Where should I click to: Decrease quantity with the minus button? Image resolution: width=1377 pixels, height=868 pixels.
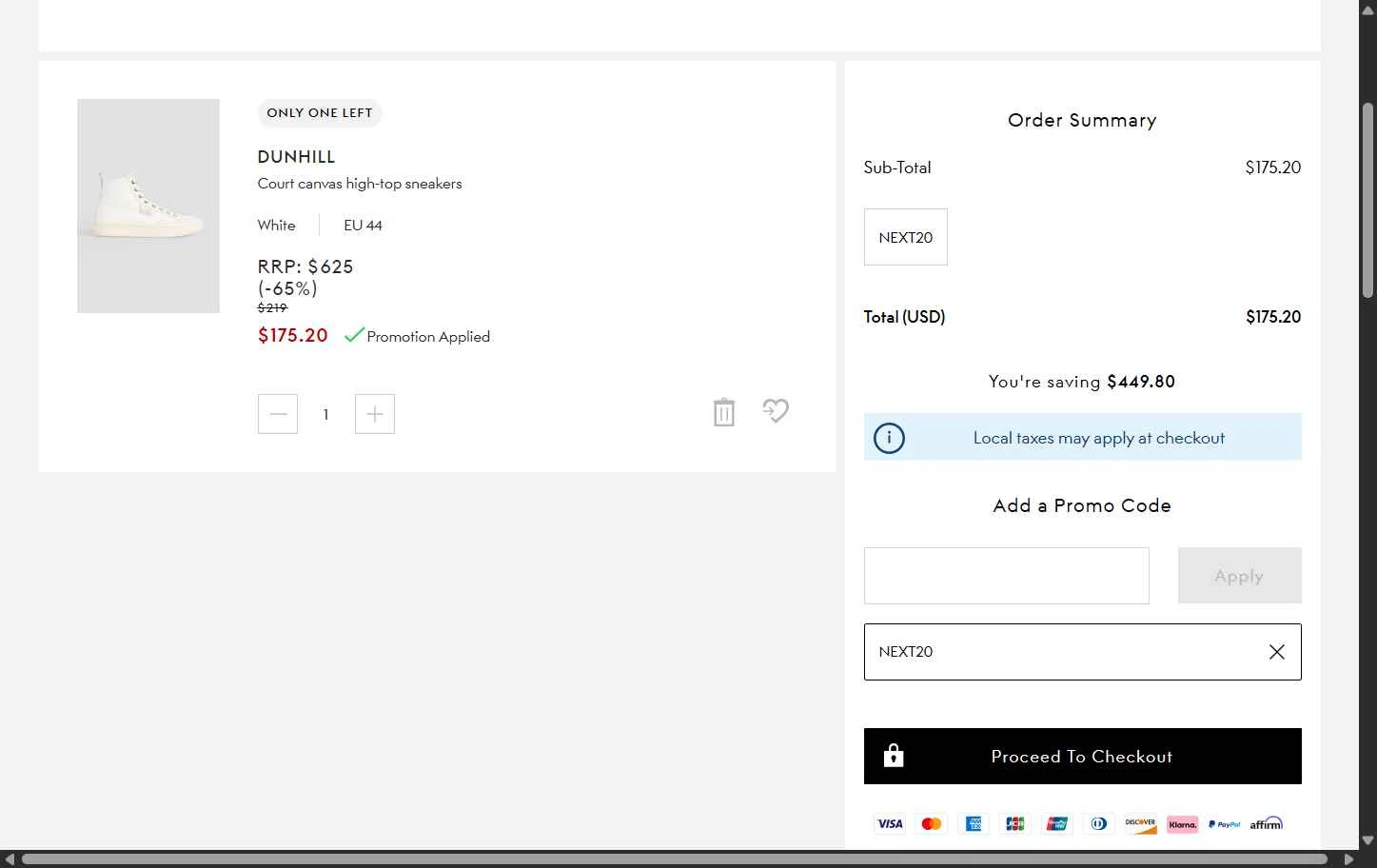[x=278, y=414]
